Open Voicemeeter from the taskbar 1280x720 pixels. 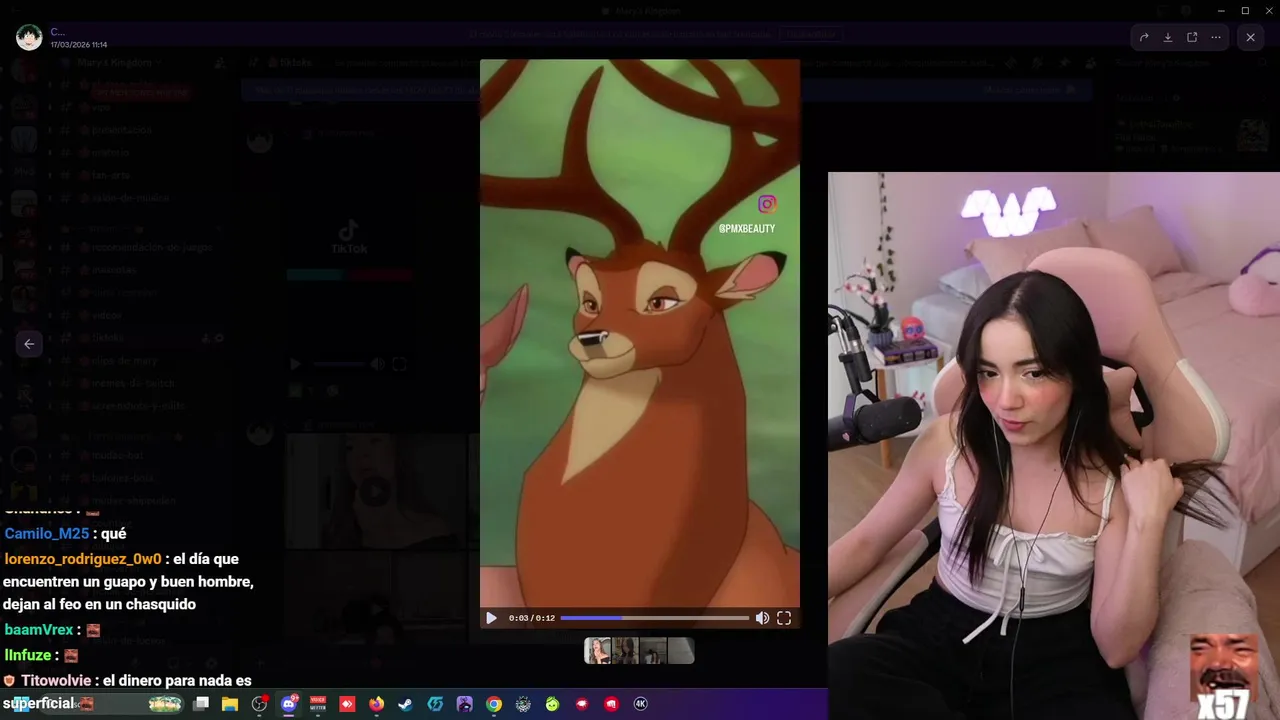tap(318, 704)
